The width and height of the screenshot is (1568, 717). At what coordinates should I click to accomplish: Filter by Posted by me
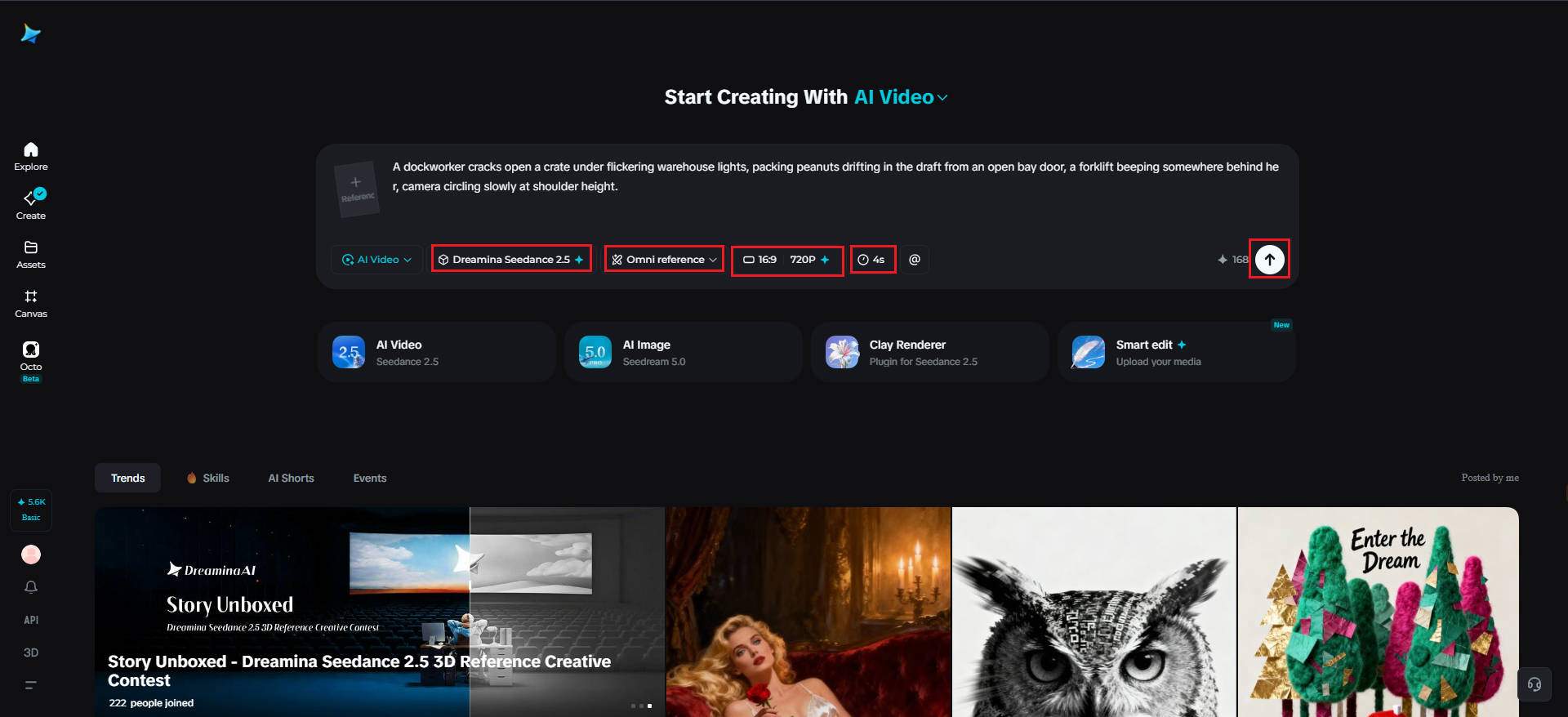tap(1490, 478)
